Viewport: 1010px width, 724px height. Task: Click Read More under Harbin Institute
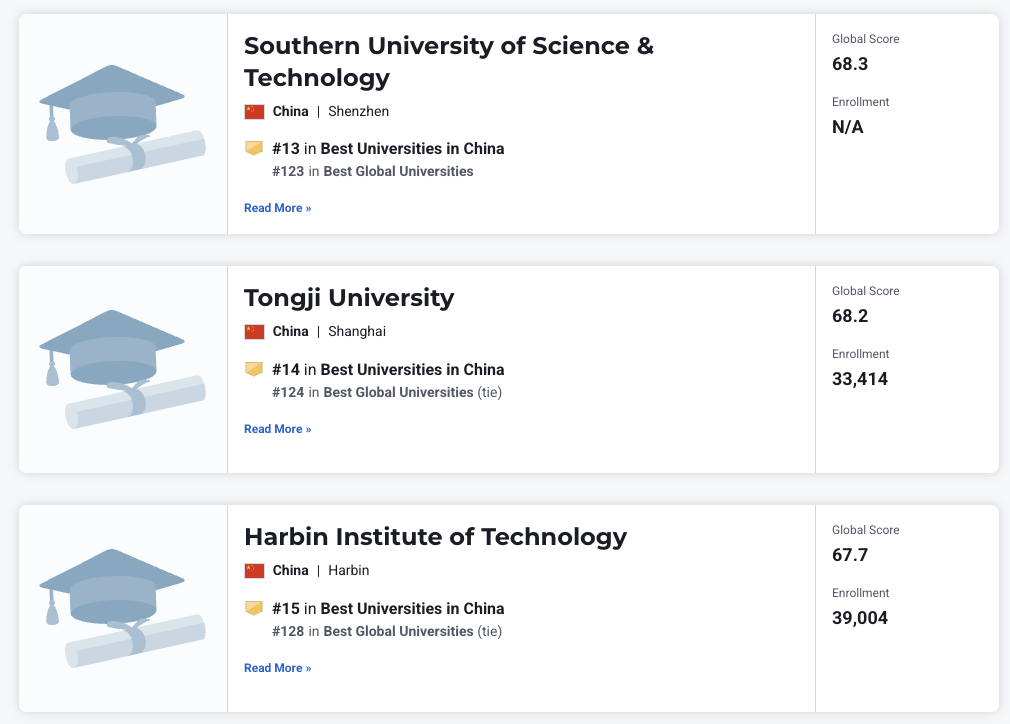(x=277, y=668)
